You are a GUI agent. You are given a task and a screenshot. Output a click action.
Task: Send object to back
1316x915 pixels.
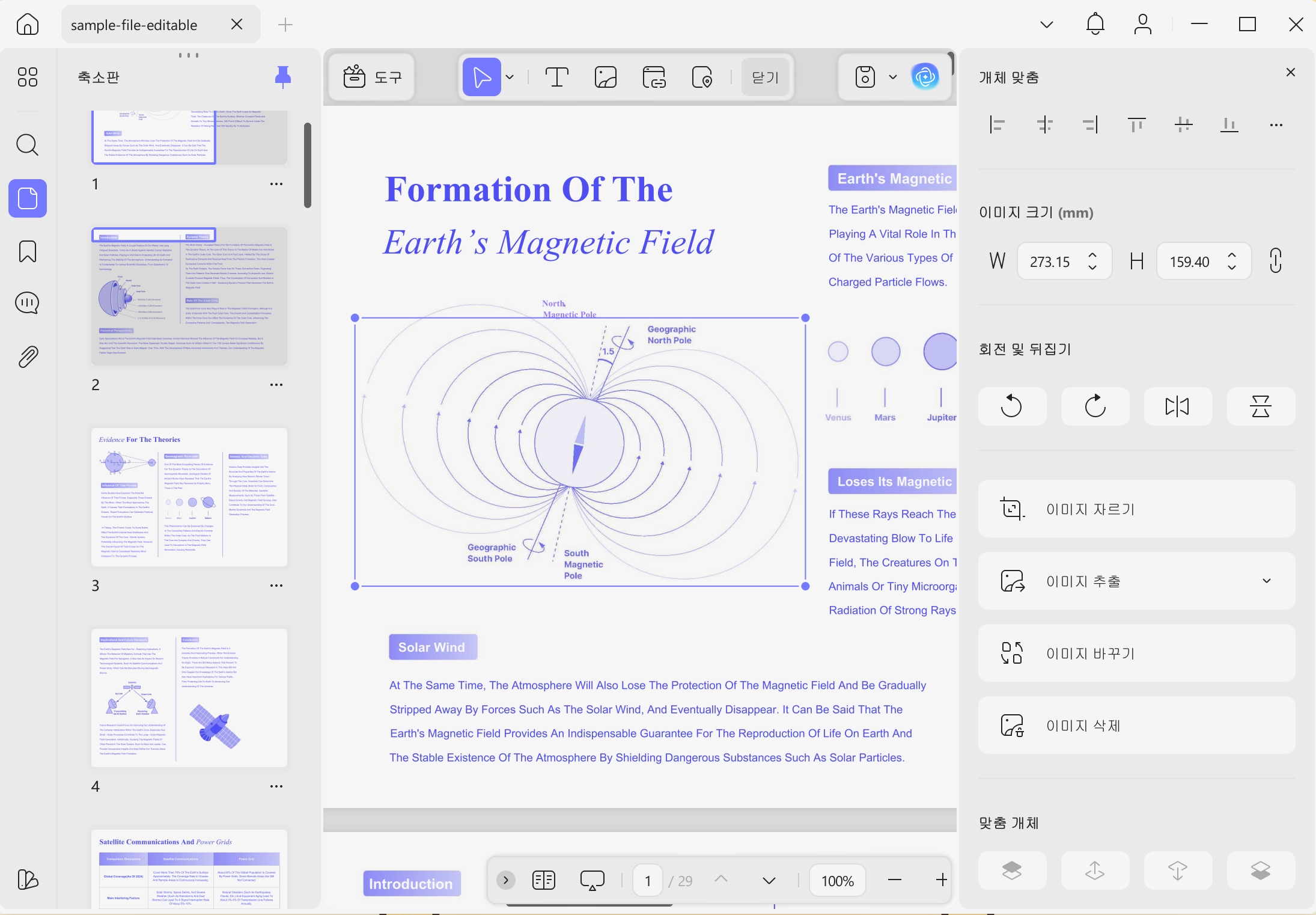pyautogui.click(x=1261, y=871)
